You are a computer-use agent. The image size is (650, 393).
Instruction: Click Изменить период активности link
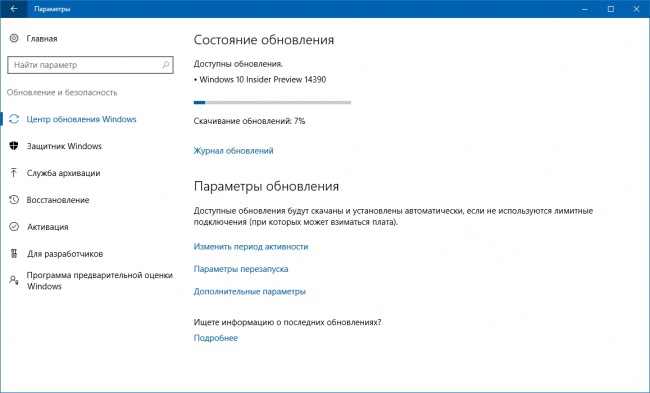[251, 247]
